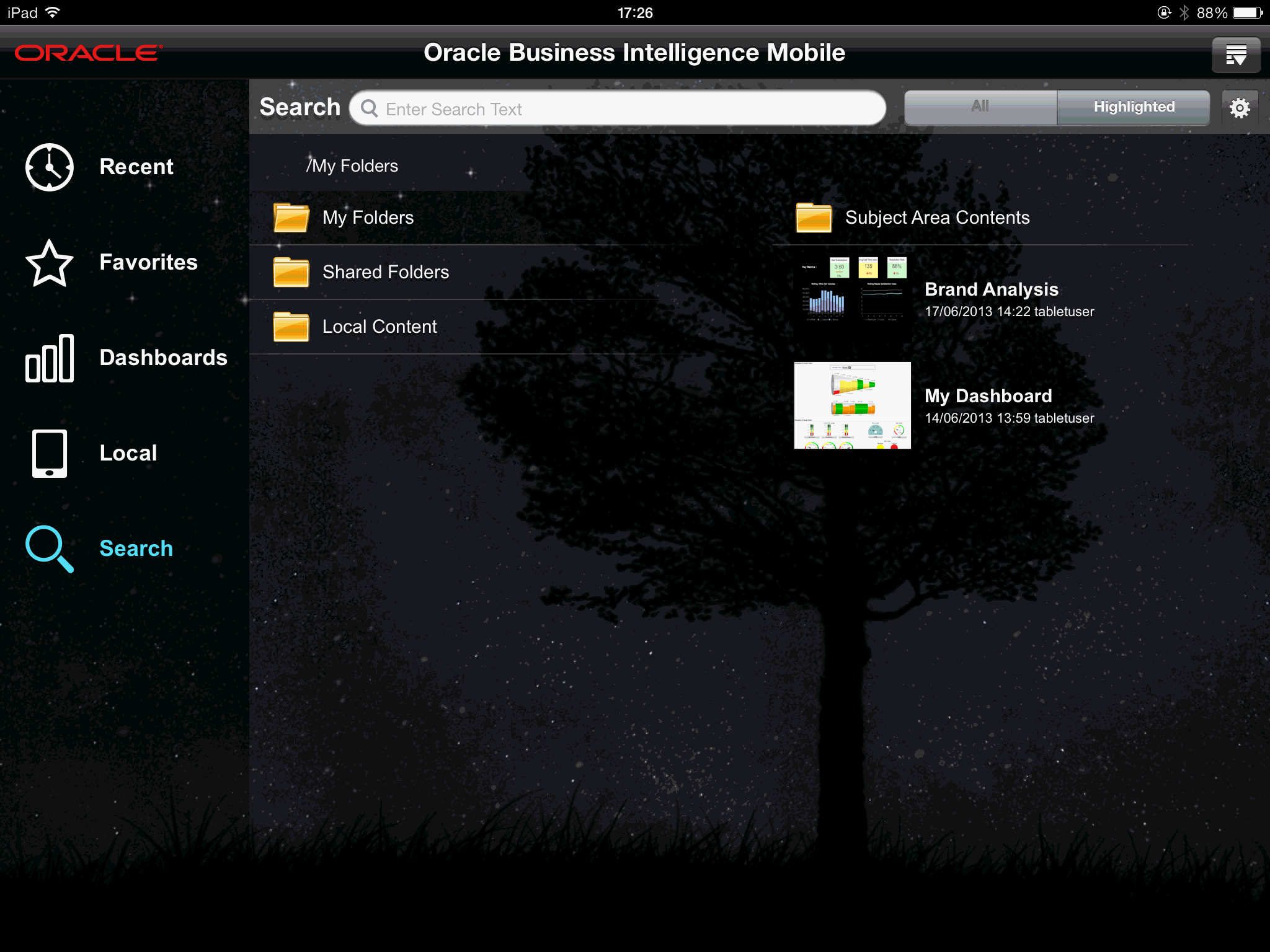Open the Favorites star icon
The width and height of the screenshot is (1270, 952).
tap(49, 263)
